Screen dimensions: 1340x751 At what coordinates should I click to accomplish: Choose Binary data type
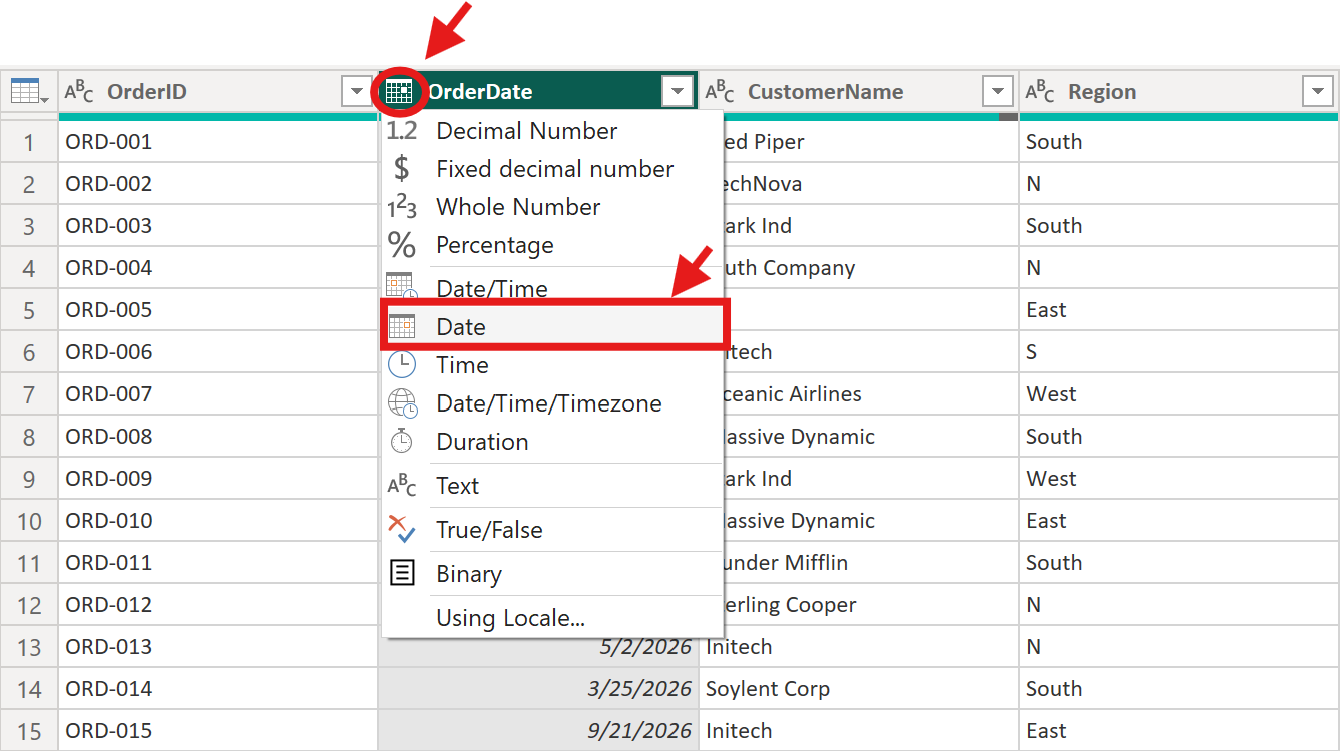click(552, 574)
